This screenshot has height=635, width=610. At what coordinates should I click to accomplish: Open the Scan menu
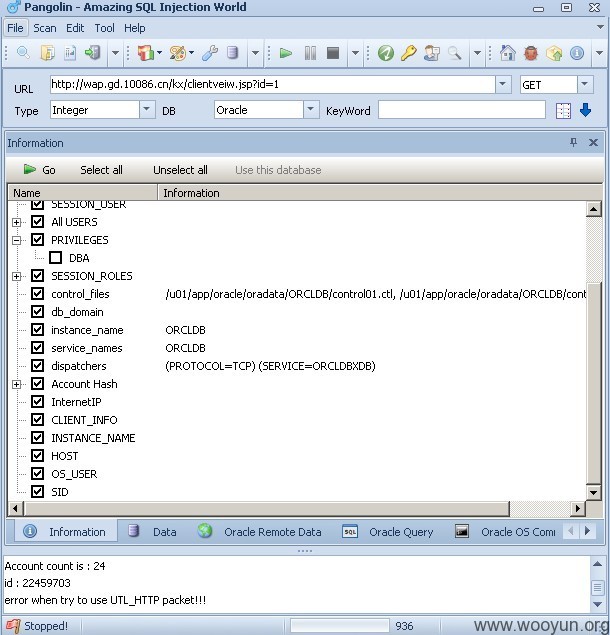click(45, 28)
